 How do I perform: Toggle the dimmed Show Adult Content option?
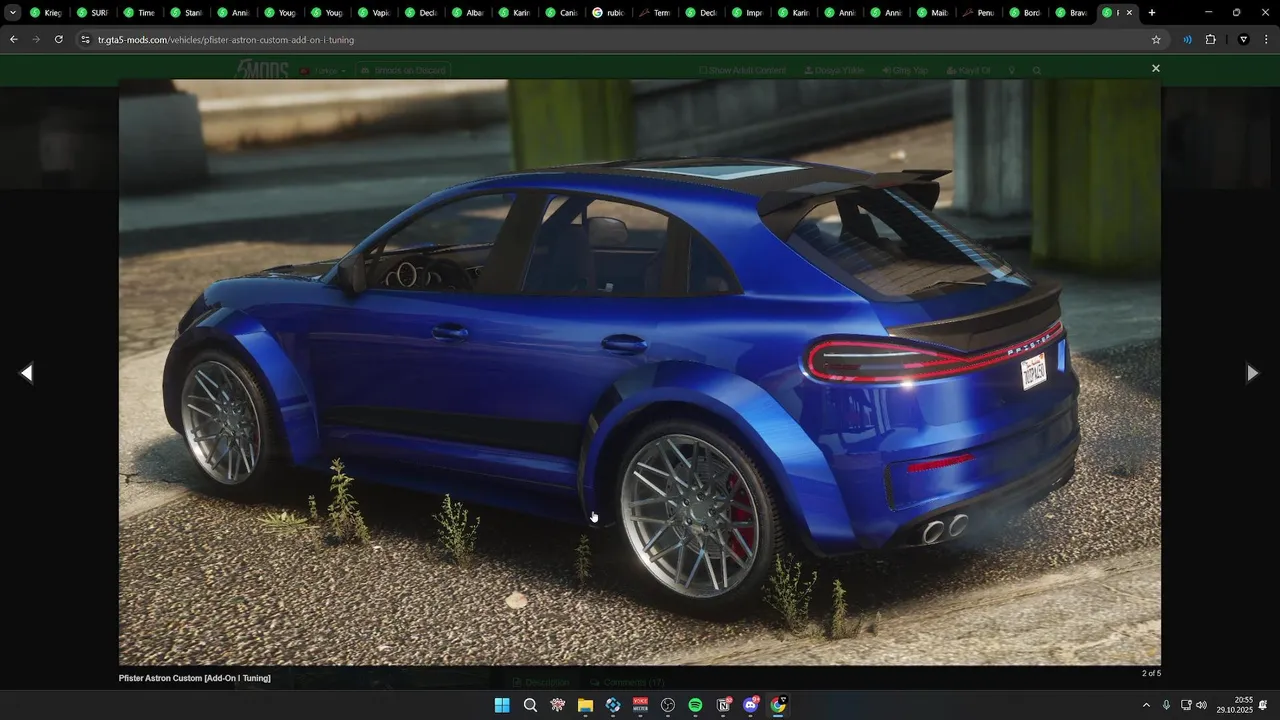742,70
